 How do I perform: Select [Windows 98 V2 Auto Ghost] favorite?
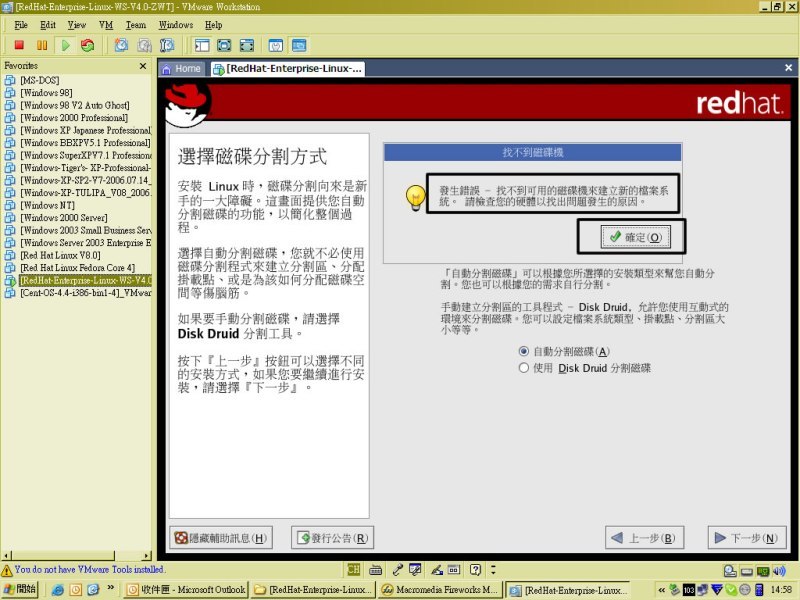(x=74, y=105)
